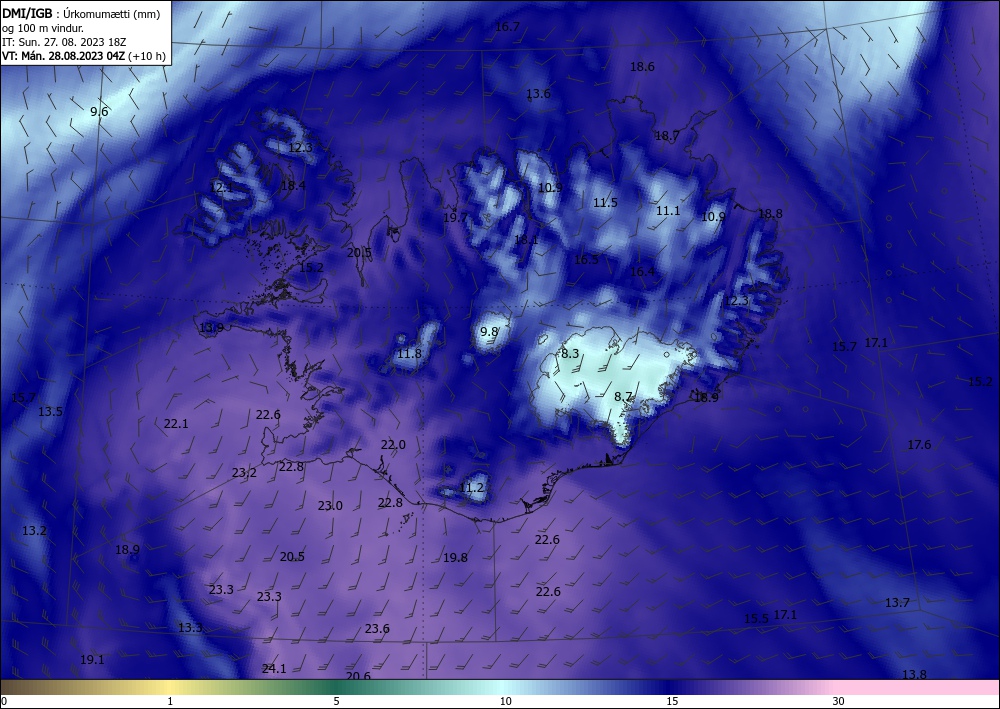Click the 13.3 value in the southwest
1000x709 pixels.
point(190,628)
